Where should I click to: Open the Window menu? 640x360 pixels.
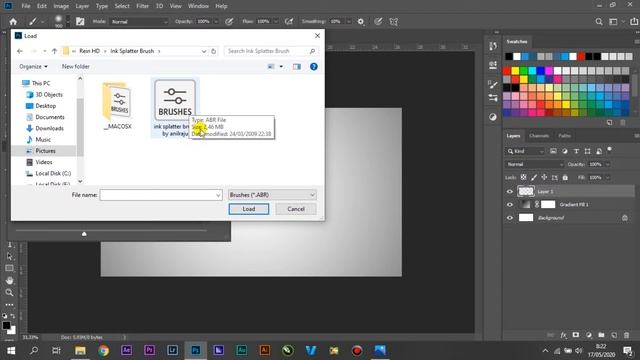coord(198,6)
